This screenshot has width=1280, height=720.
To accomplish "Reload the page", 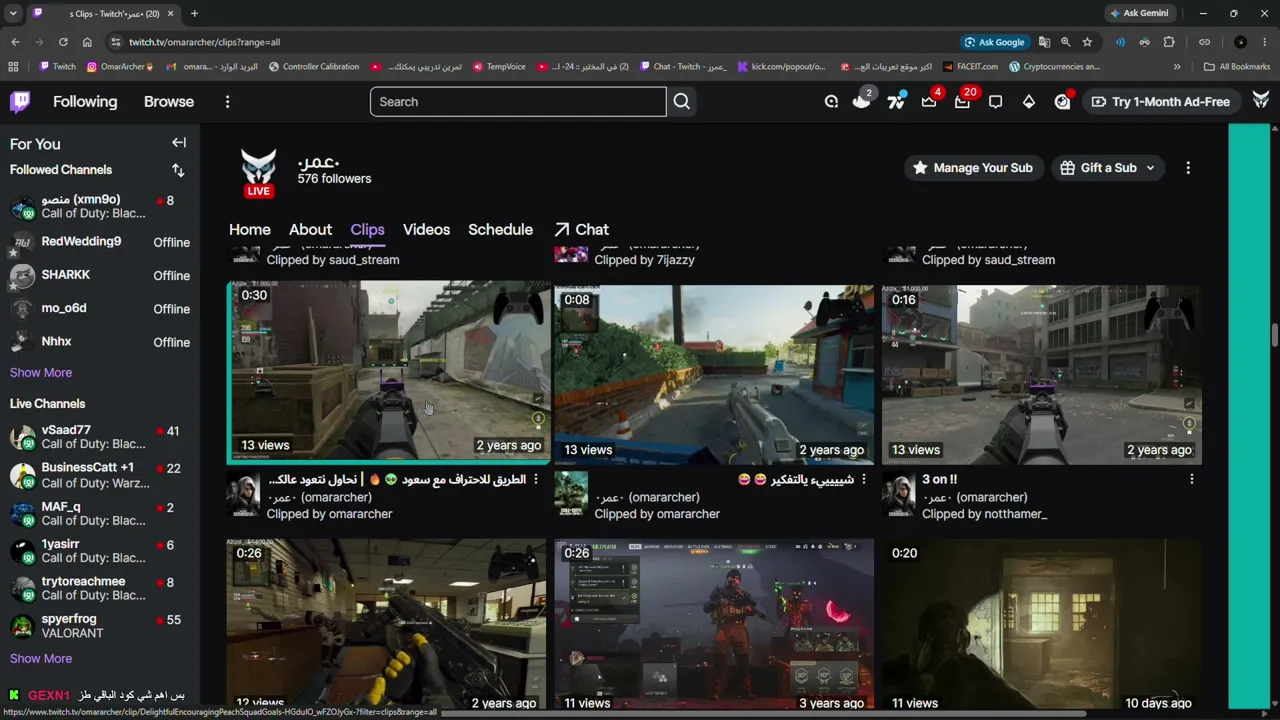I will coord(63,42).
